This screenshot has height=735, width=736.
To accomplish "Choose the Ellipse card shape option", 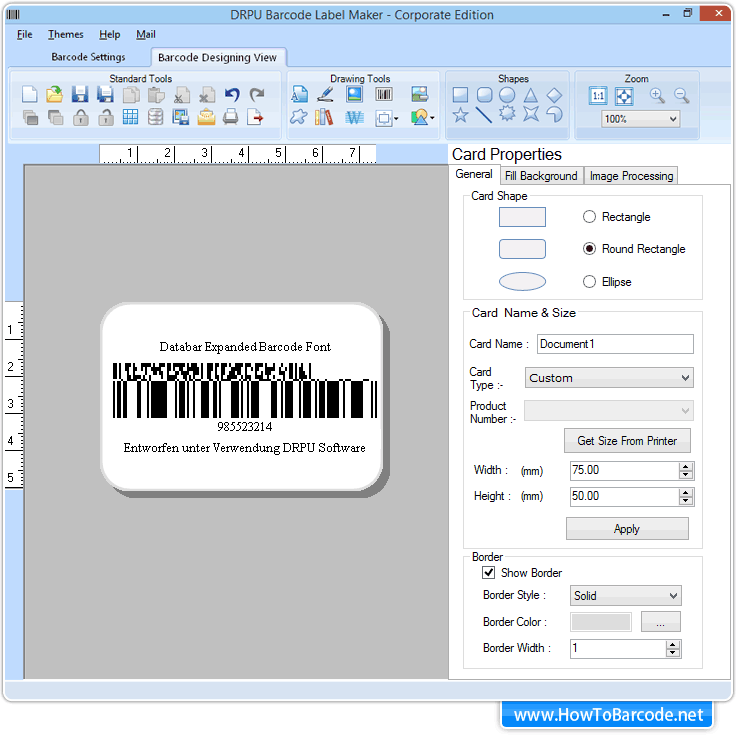I will pyautogui.click(x=589, y=282).
